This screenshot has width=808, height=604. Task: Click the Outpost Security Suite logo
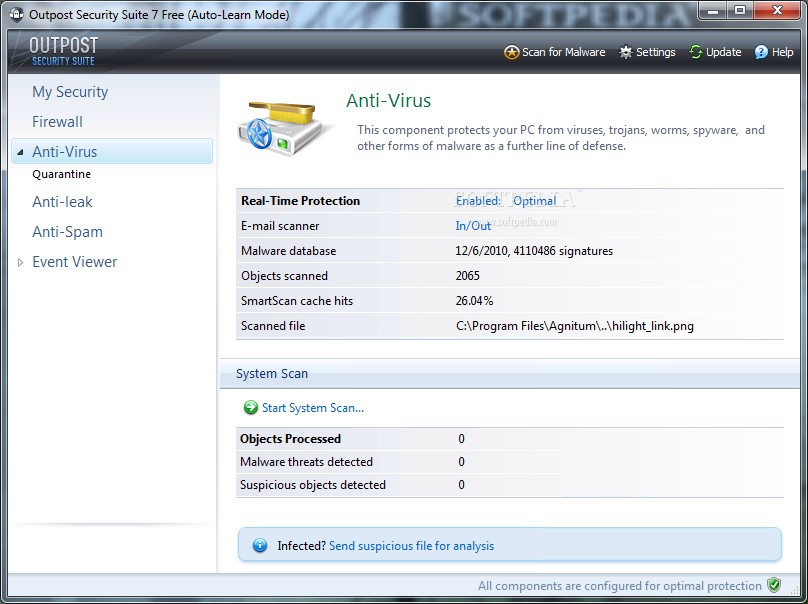63,52
